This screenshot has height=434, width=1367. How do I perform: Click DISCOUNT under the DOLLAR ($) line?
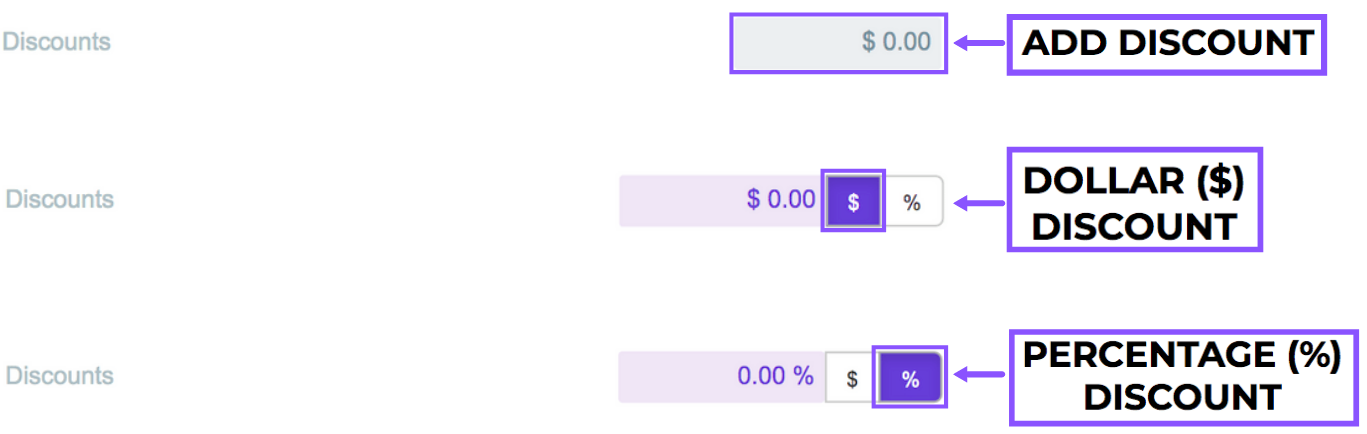click(x=1135, y=226)
